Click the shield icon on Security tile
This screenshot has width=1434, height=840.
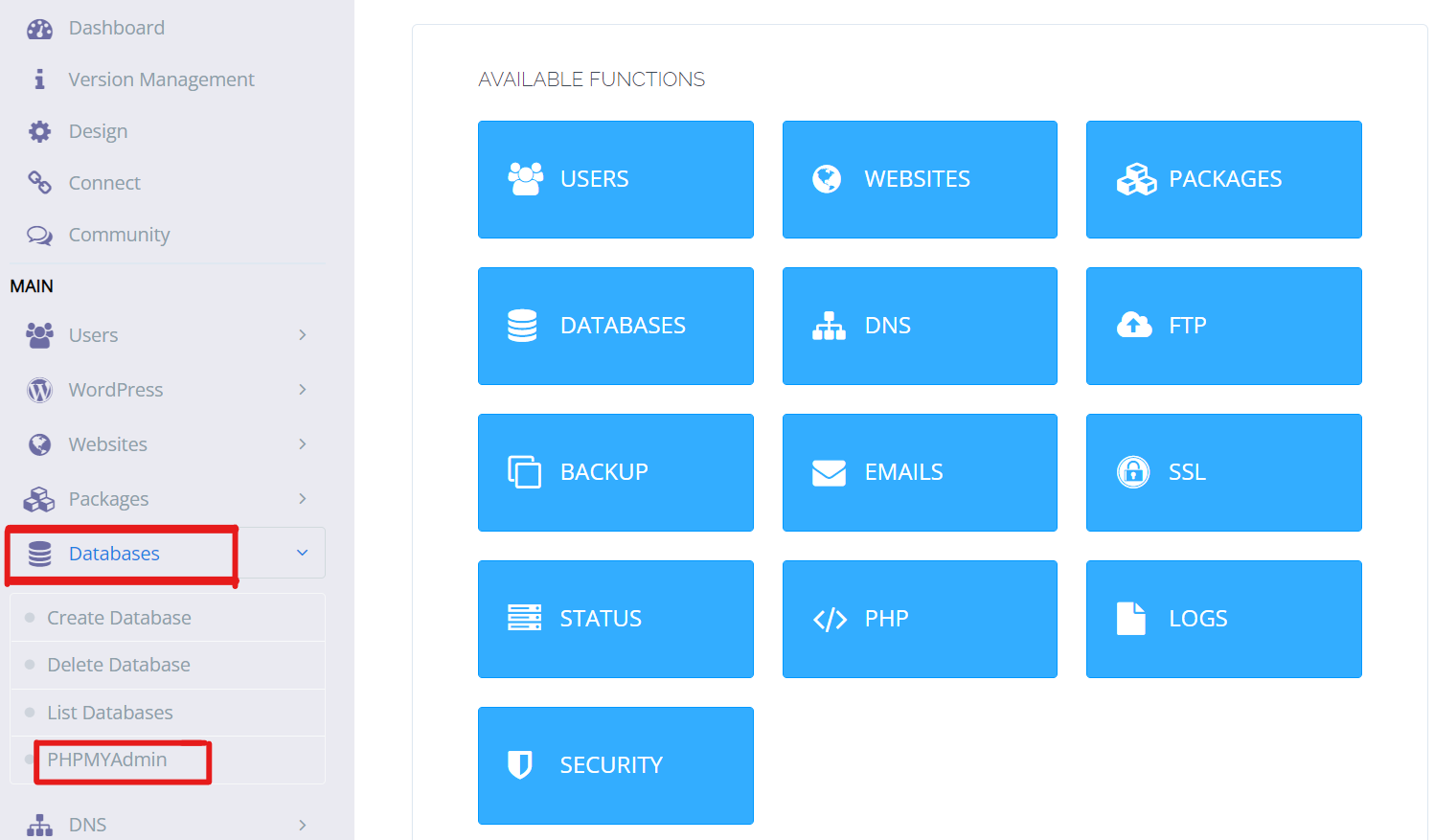click(x=519, y=764)
